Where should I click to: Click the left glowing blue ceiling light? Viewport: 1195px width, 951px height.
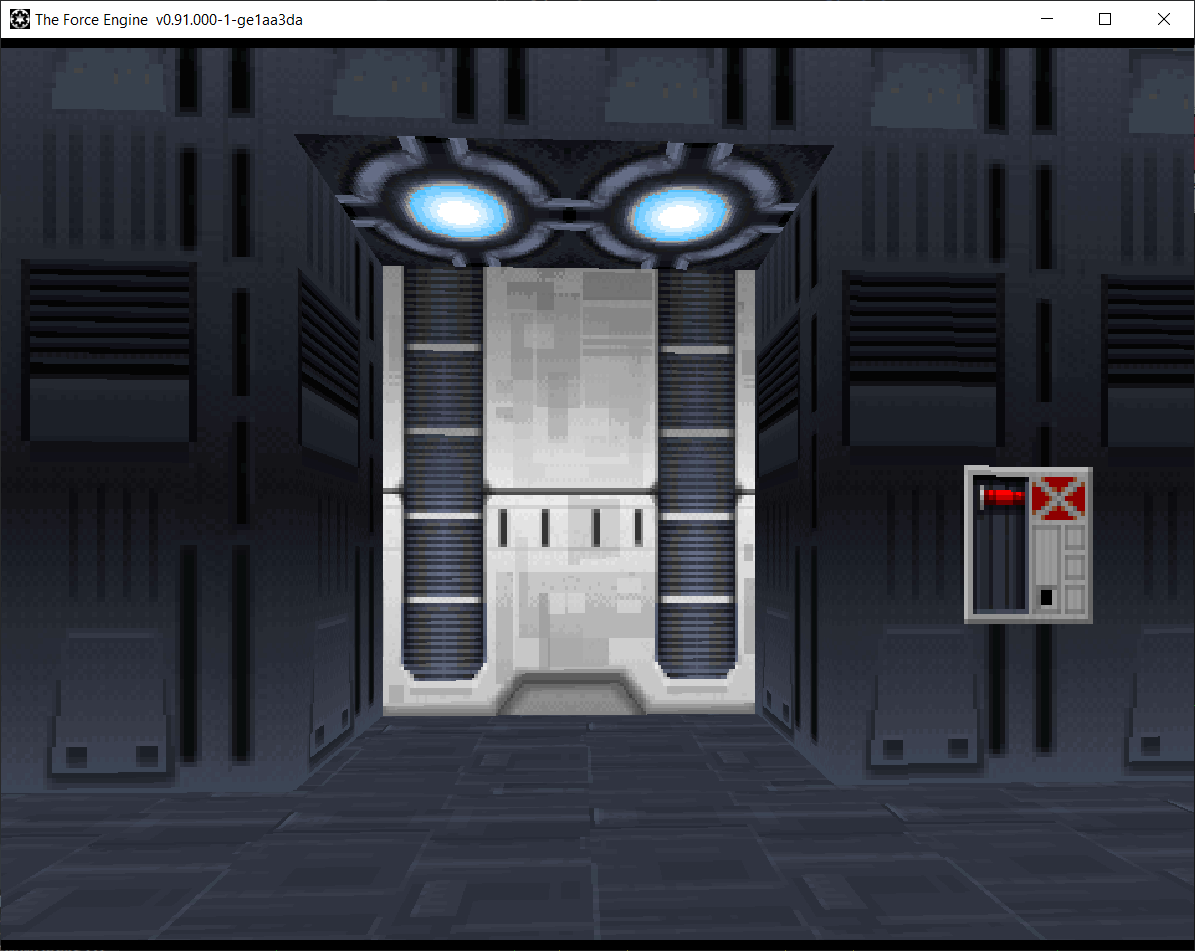pos(457,210)
